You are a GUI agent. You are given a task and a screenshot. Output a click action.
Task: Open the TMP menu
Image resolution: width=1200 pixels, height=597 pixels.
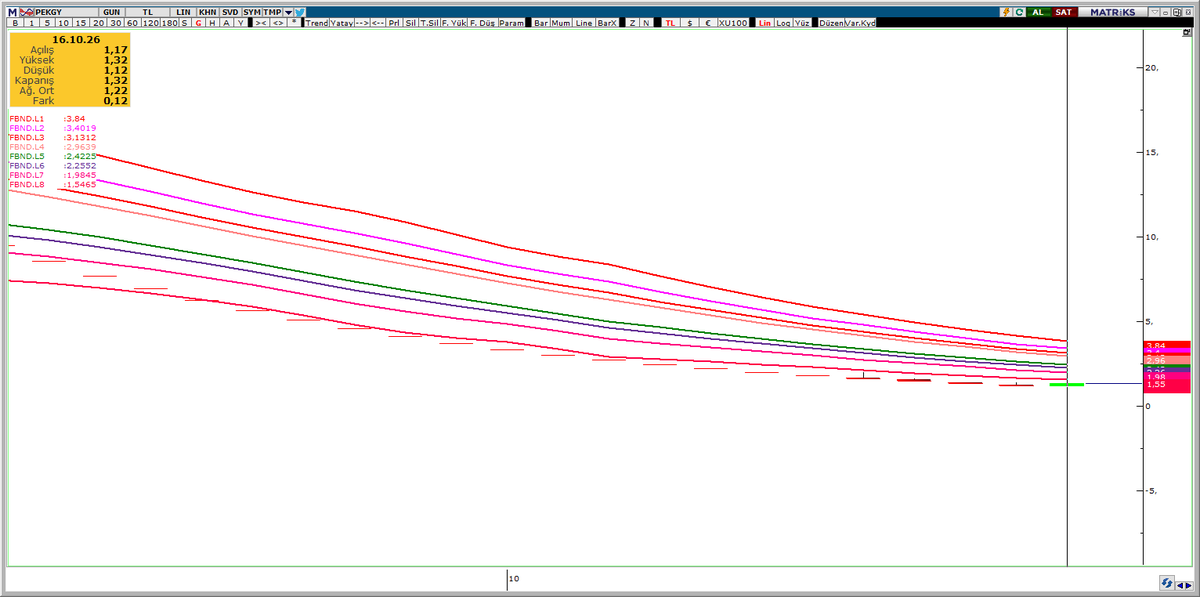(x=273, y=11)
